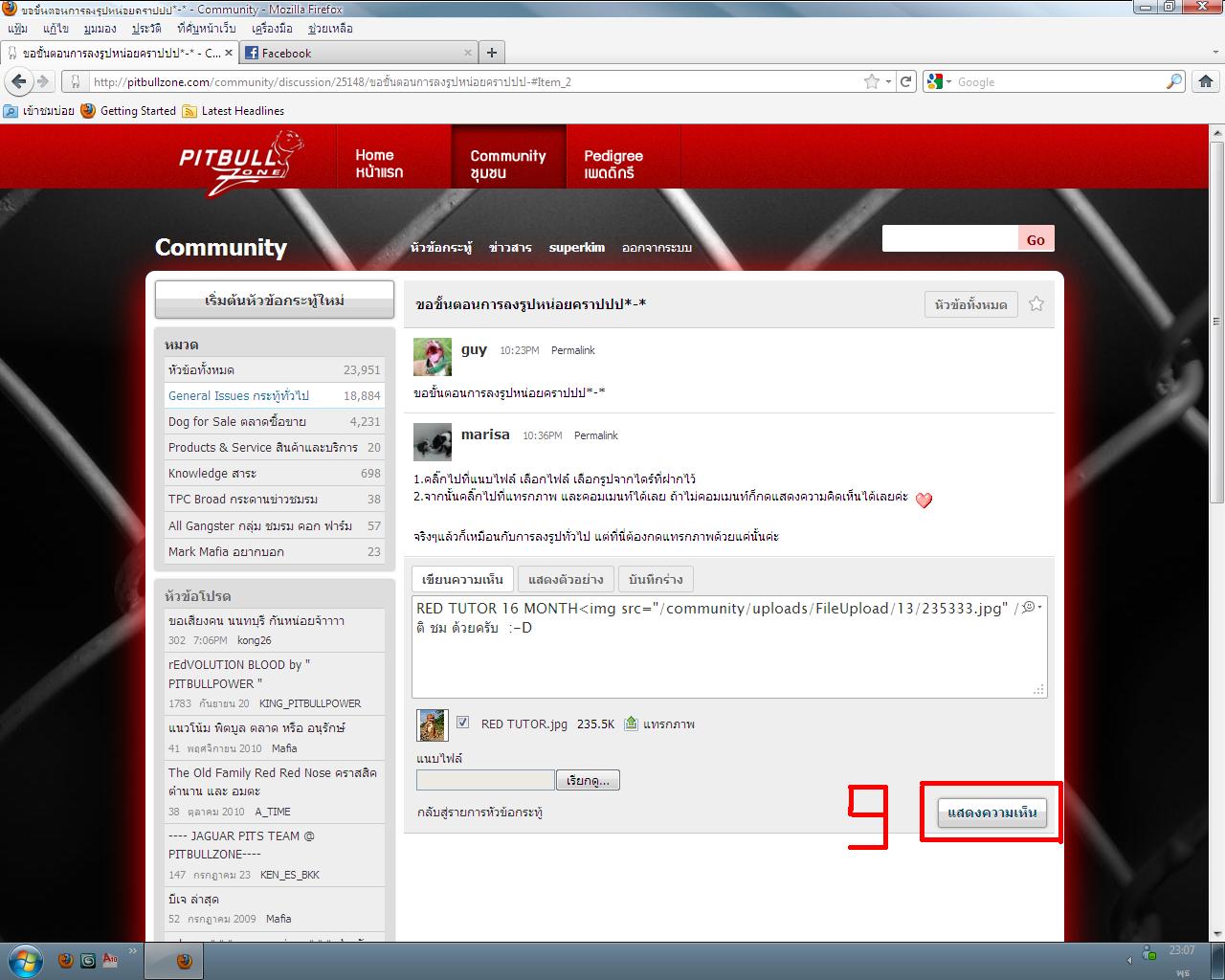The image size is (1225, 980).
Task: Click the Google search box
Action: (1059, 81)
